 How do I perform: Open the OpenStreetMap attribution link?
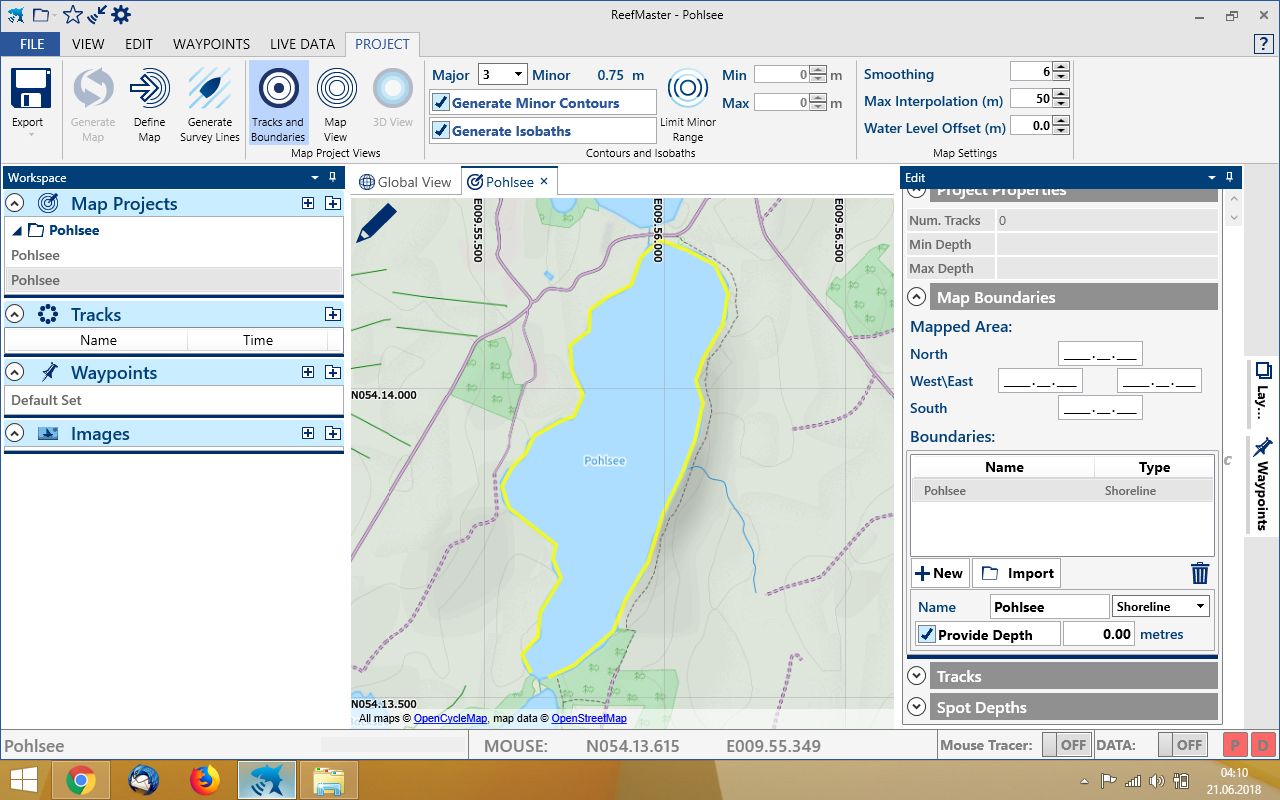tap(588, 718)
